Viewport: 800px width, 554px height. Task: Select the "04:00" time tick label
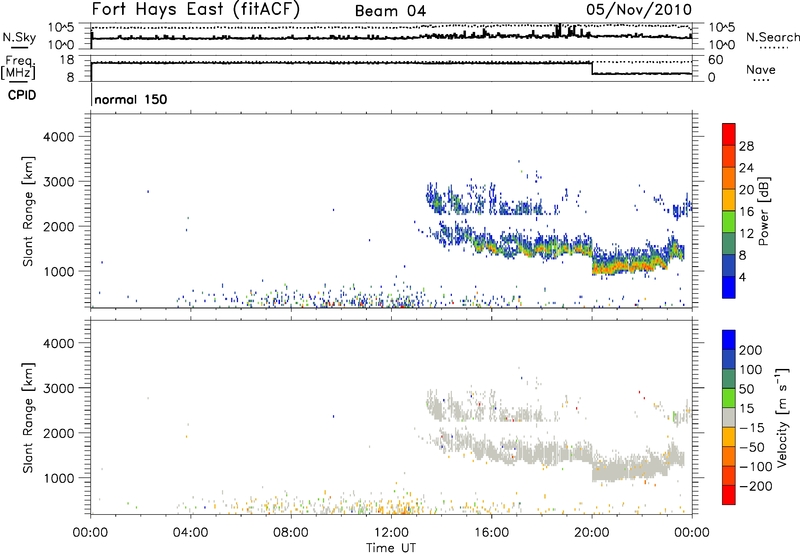click(190, 533)
